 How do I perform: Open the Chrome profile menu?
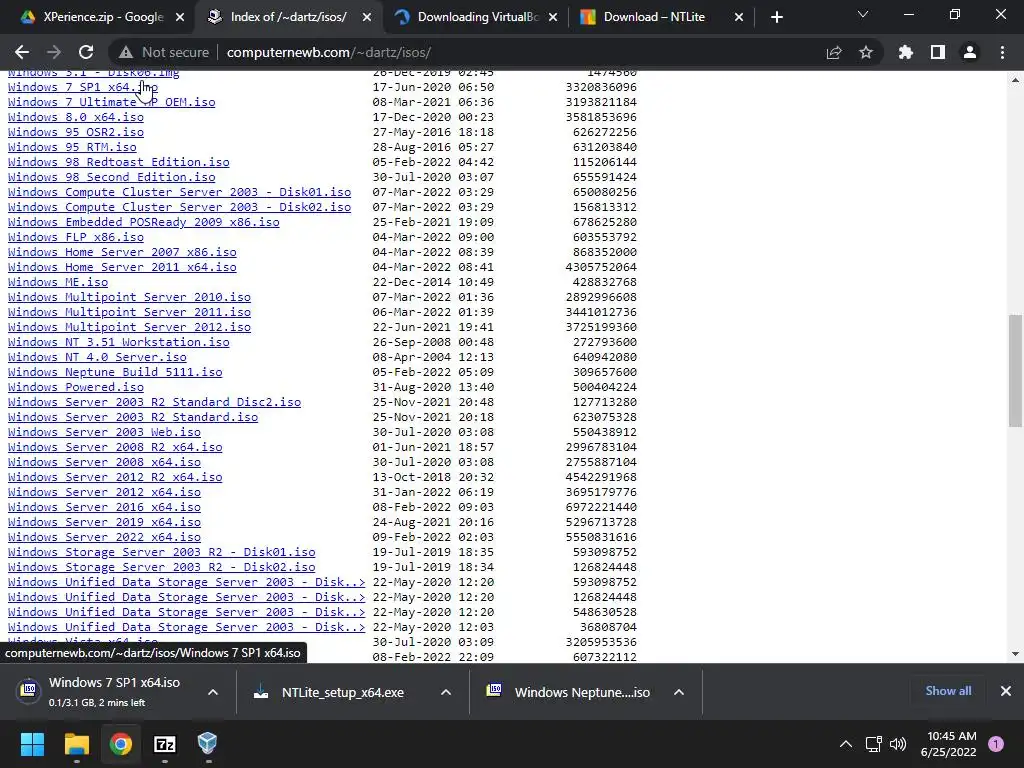point(970,52)
